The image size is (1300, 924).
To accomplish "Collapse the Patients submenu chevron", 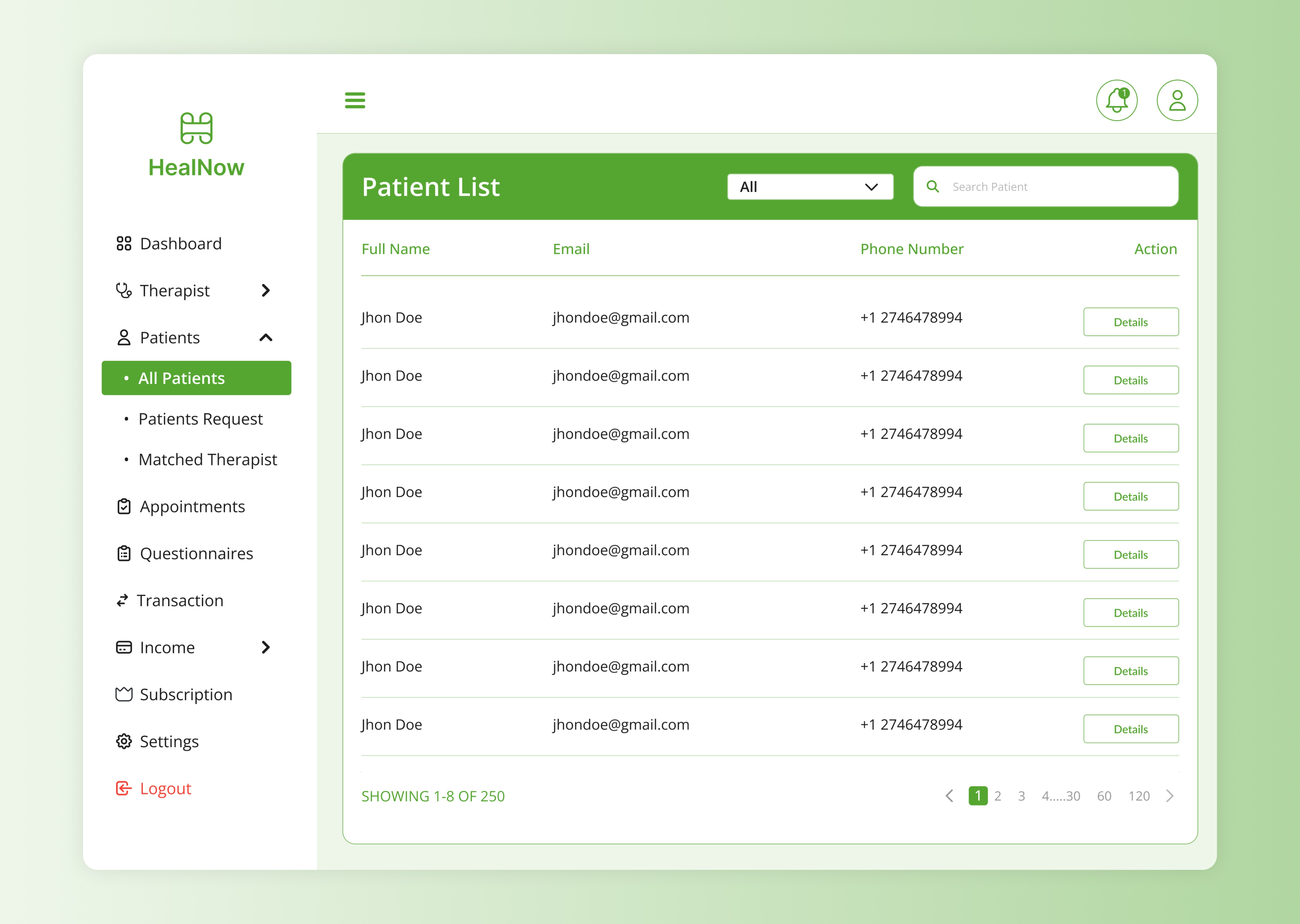I will click(x=265, y=337).
